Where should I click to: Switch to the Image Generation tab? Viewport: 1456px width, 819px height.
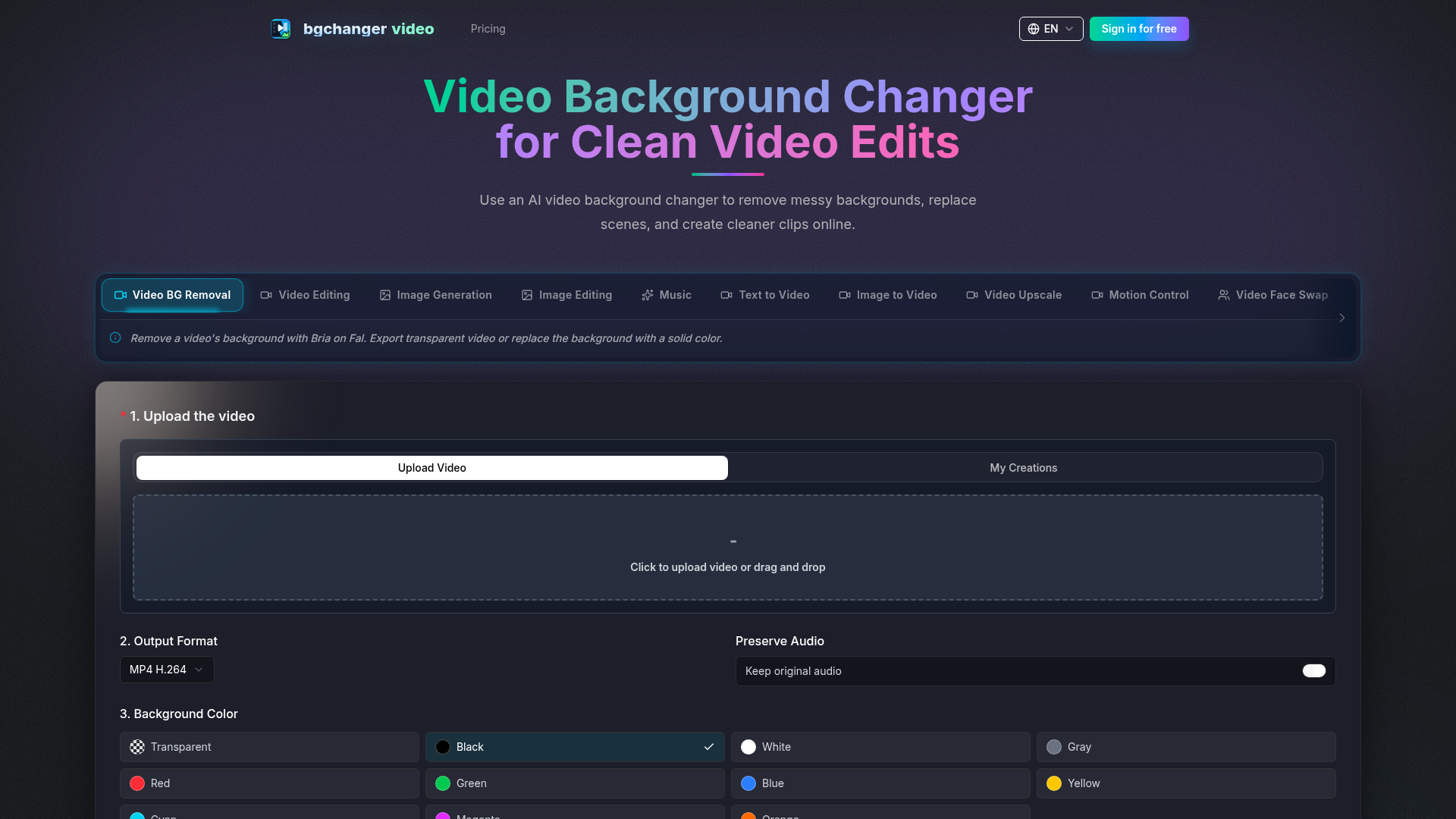(436, 295)
